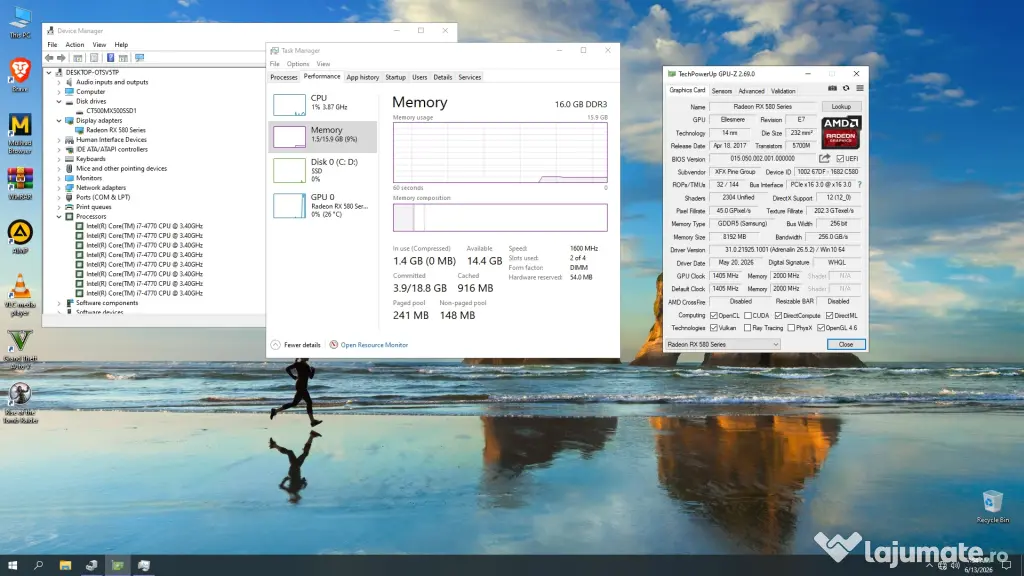This screenshot has height=576, width=1024.
Task: Click the bus interface question mark icon
Action: click(859, 185)
